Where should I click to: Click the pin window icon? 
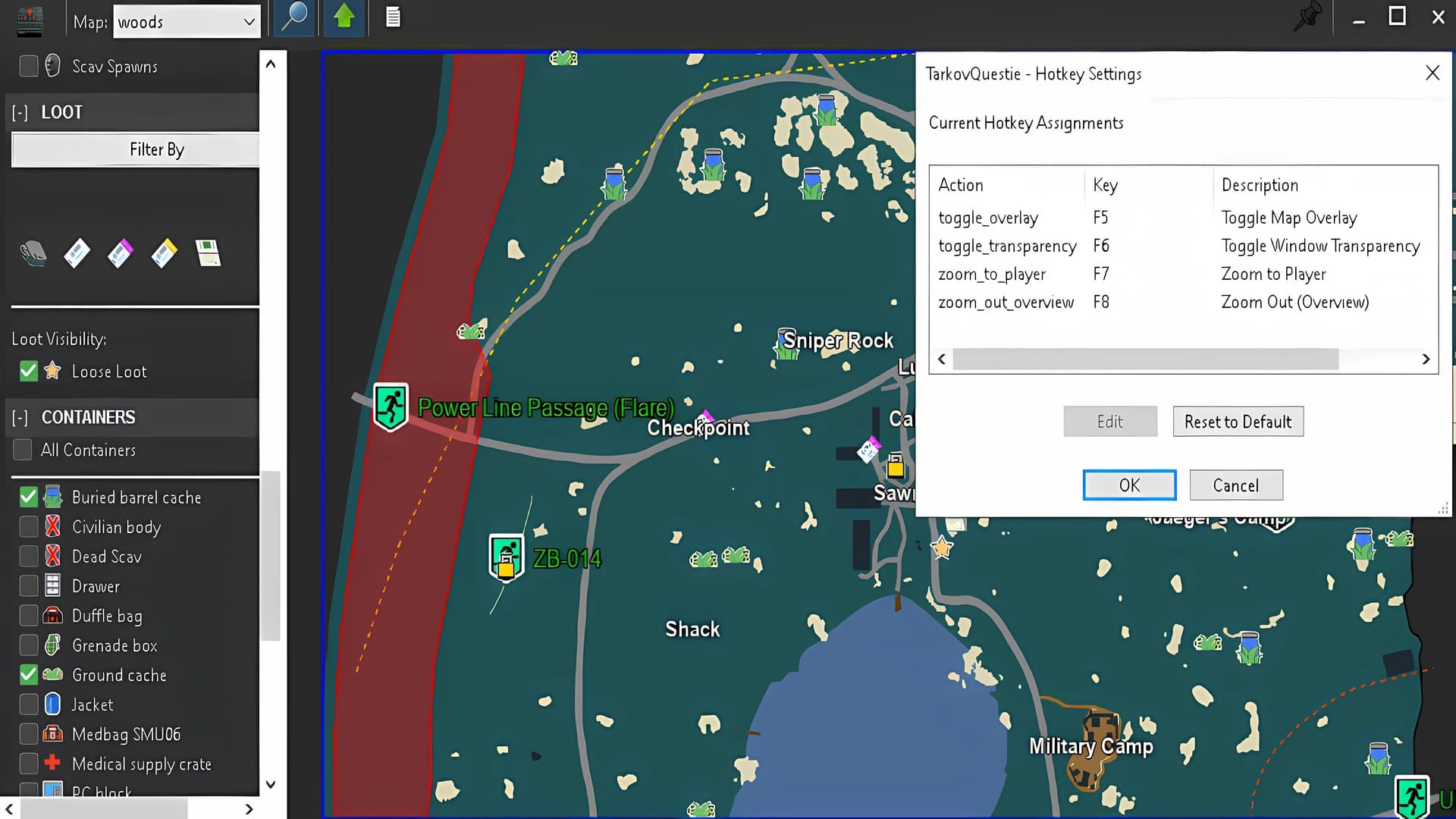coord(1307,17)
